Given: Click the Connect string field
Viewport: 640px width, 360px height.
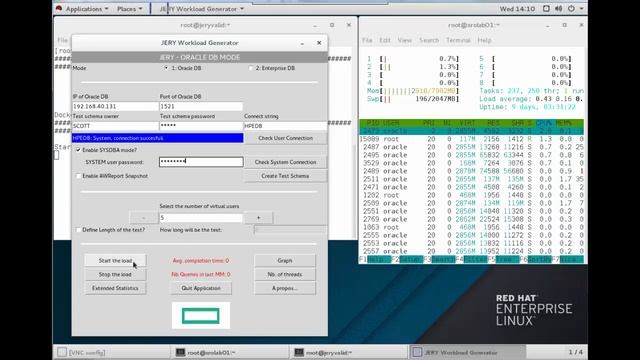Looking at the screenshot, I should 285,126.
